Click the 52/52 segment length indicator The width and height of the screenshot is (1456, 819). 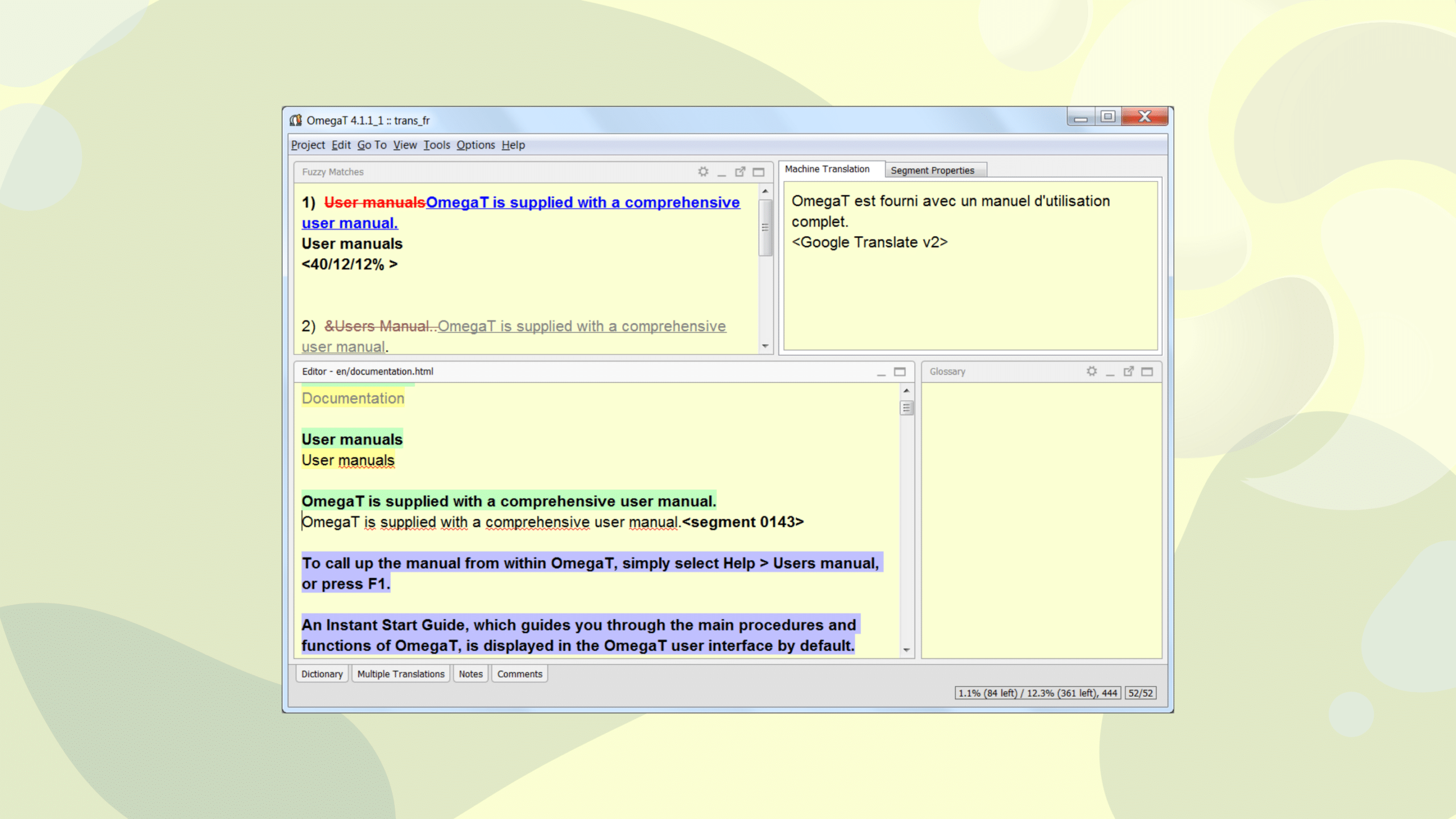click(1140, 693)
